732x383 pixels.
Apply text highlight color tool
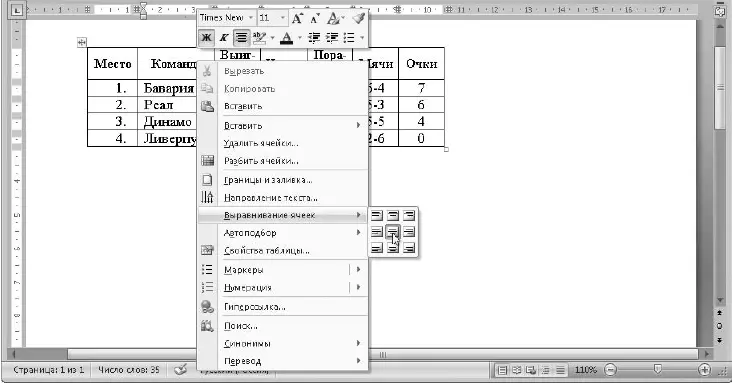[259, 37]
